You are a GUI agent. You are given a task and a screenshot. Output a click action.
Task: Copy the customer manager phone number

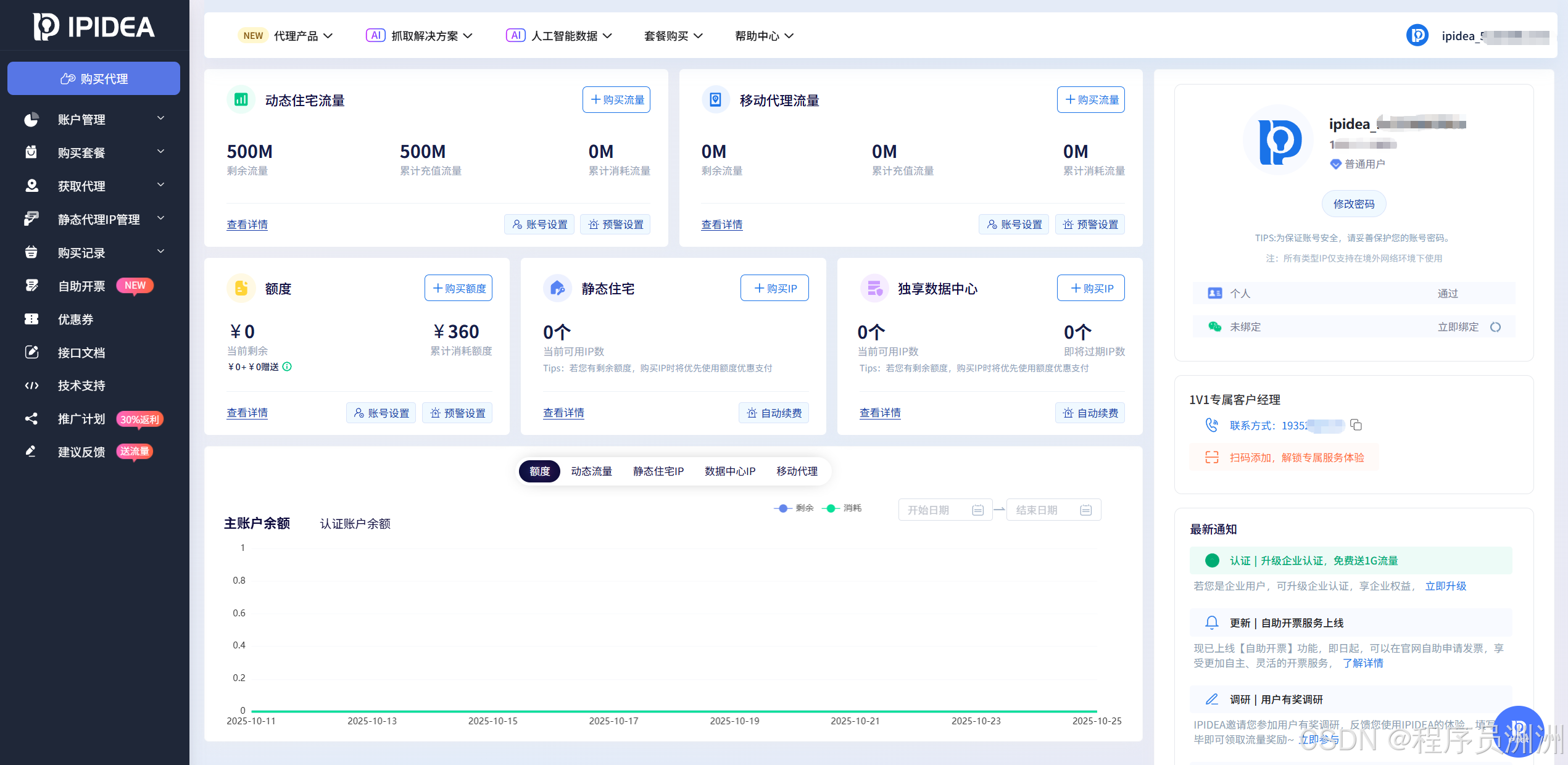[1356, 425]
